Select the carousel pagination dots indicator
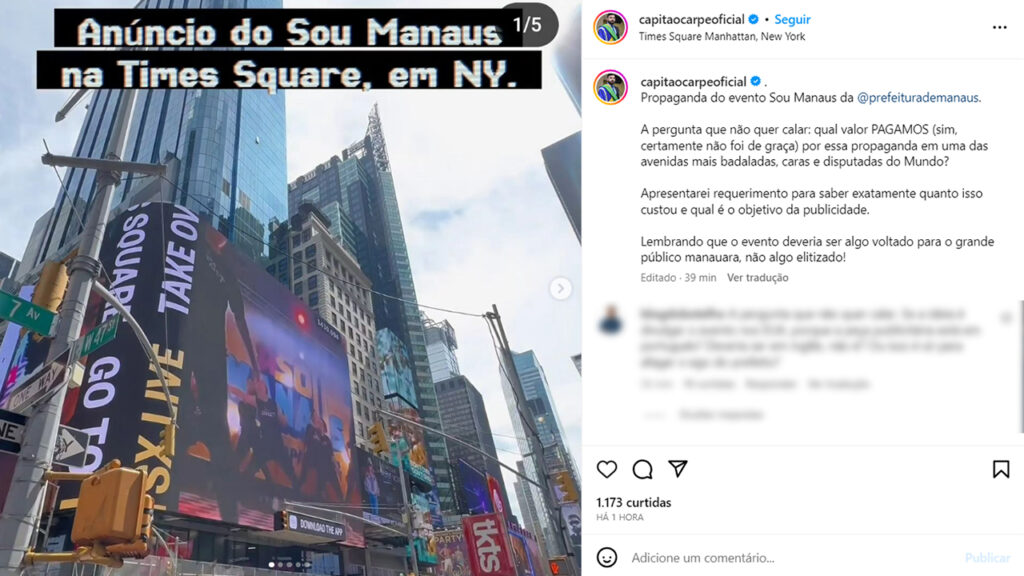 (289, 564)
